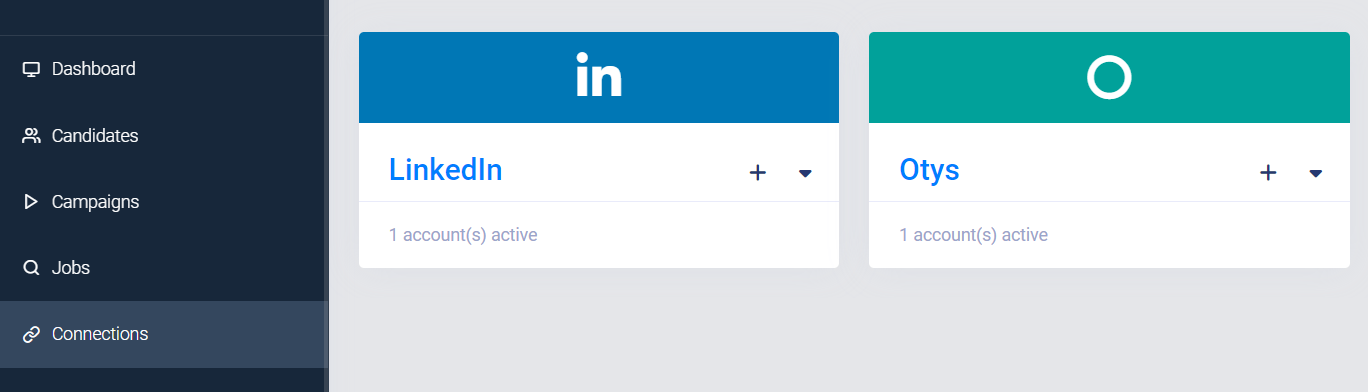Go to the Candidates section

click(164, 135)
